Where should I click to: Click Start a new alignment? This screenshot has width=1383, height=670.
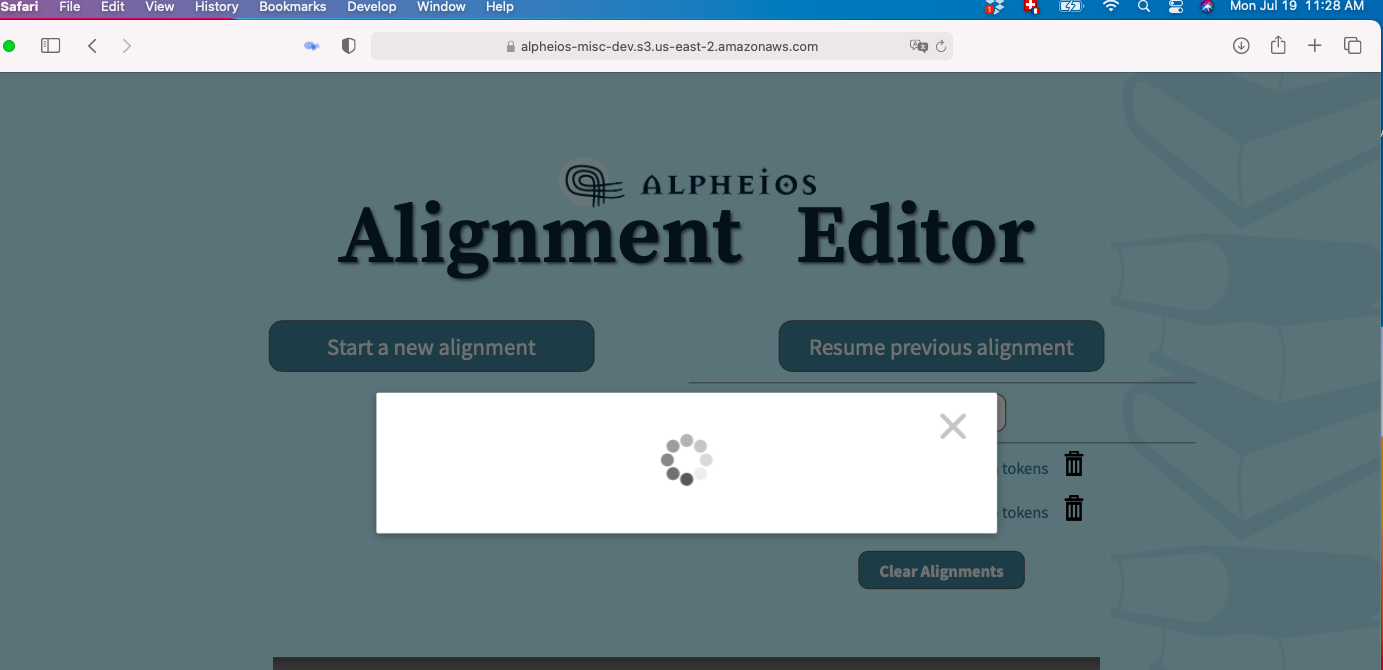tap(431, 346)
